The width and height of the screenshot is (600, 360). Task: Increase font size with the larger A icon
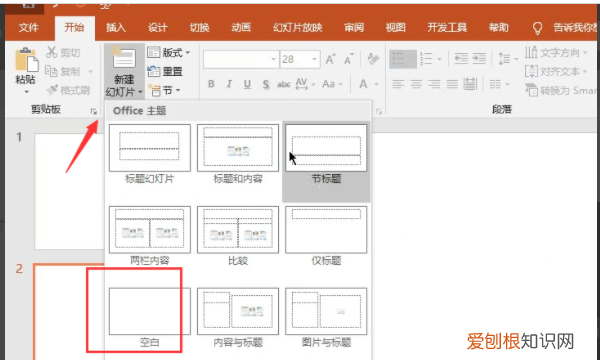tap(330, 59)
